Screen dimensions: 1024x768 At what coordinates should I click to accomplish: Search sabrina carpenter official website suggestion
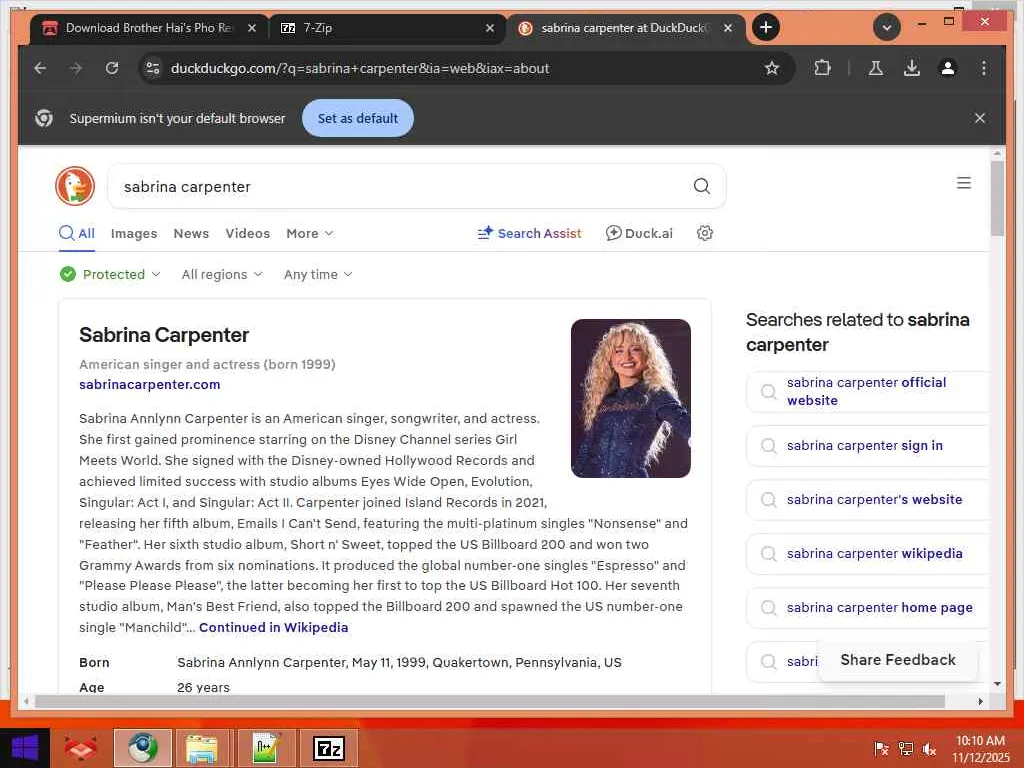867,391
